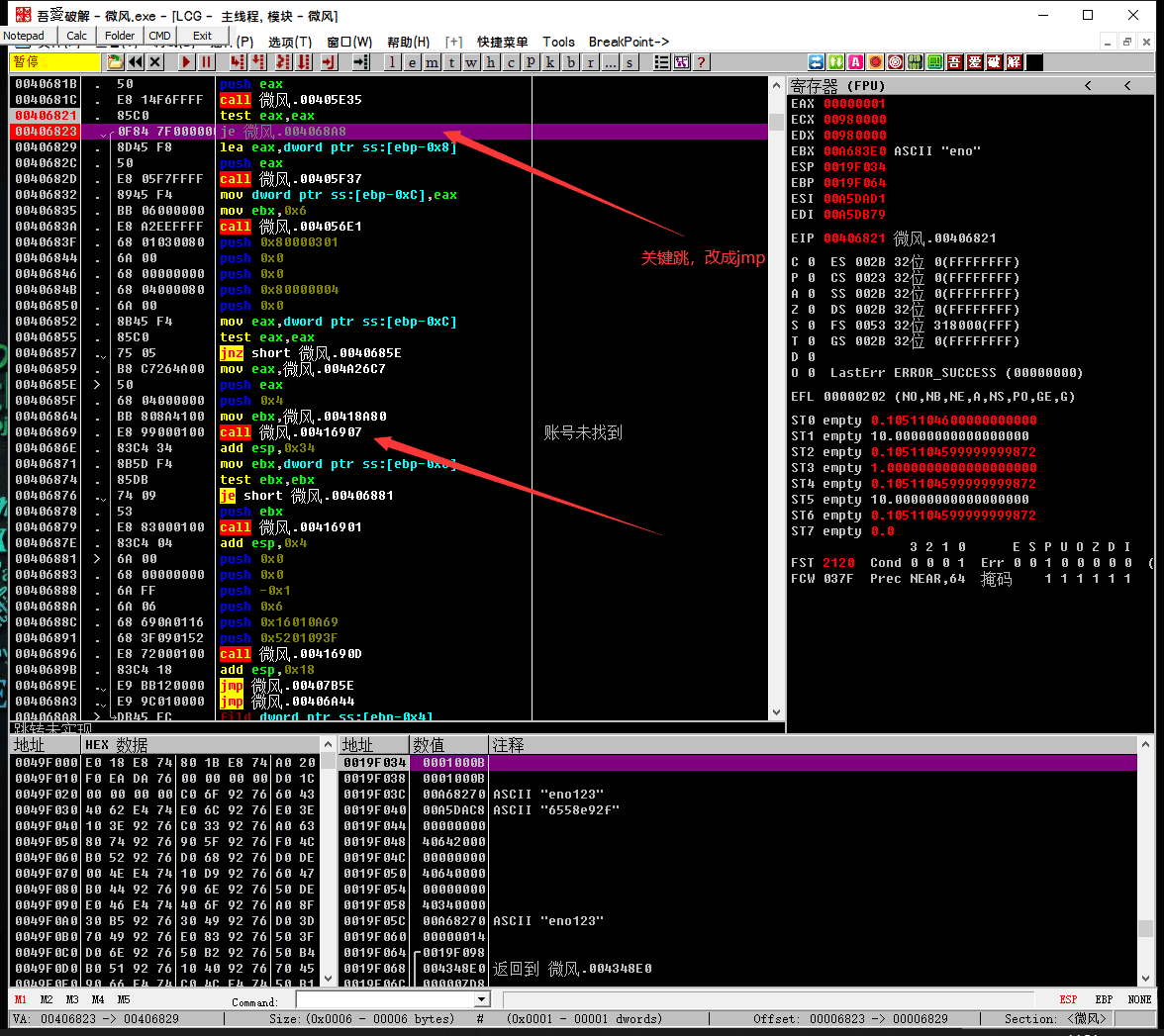Open the 窗口(W) menu
The height and width of the screenshot is (1036, 1164).
pos(349,43)
